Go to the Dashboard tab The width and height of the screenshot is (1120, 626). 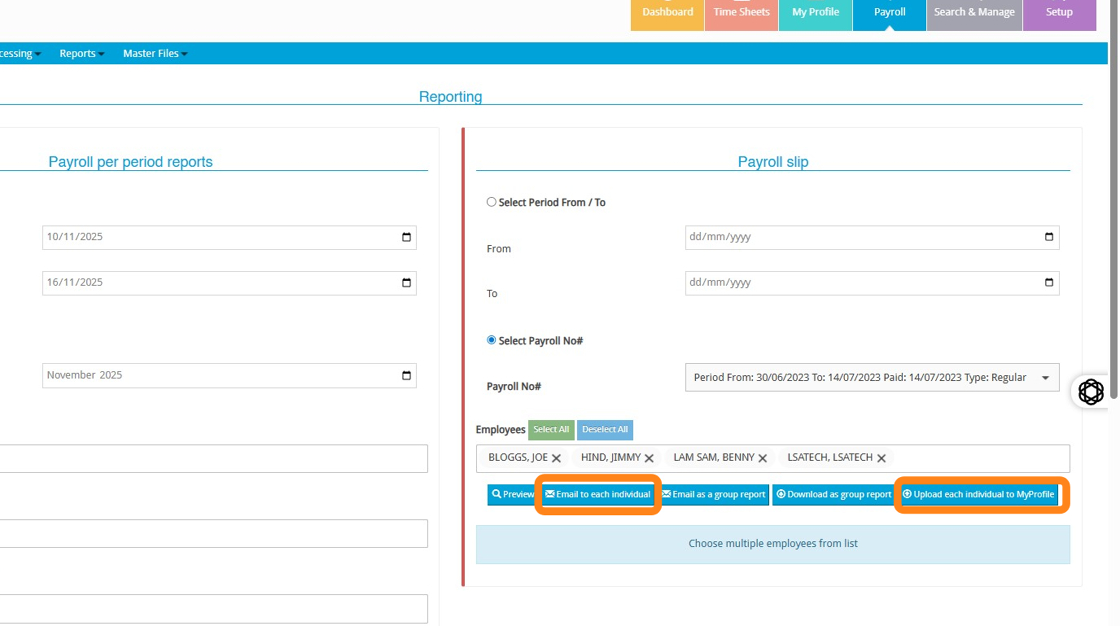pos(667,13)
